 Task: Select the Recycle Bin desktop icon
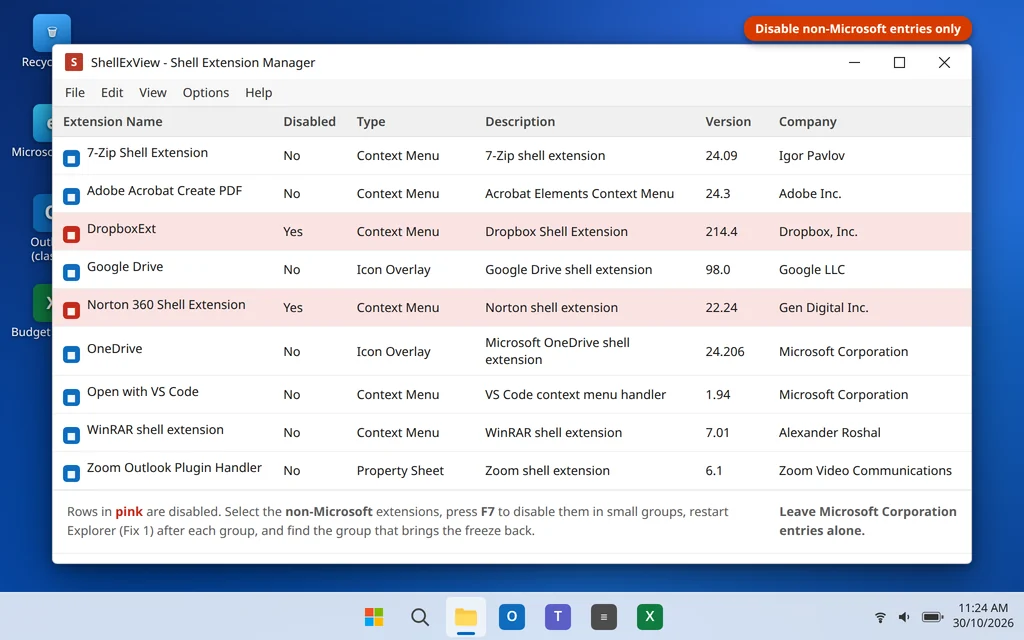52,33
